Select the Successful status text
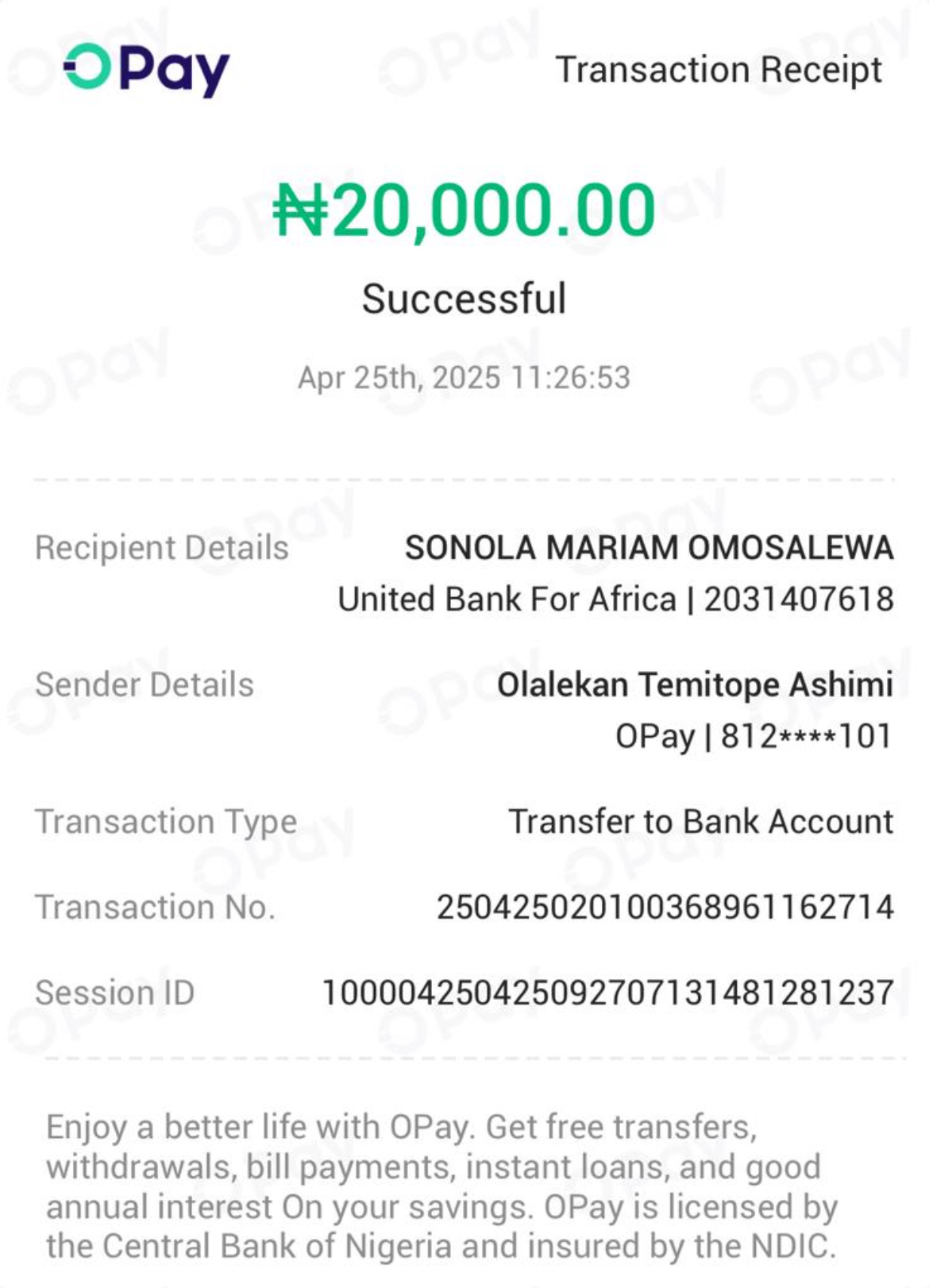 [464, 299]
